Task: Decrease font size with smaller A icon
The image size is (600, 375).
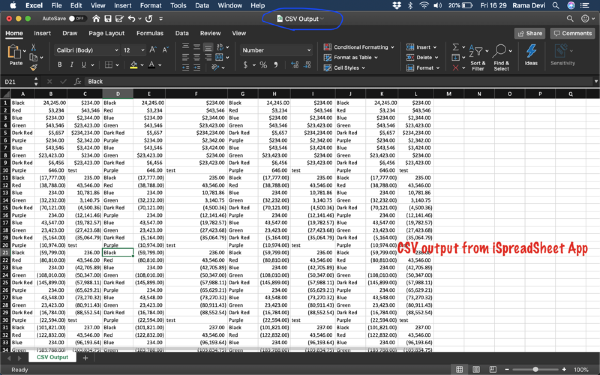Action: (165, 50)
